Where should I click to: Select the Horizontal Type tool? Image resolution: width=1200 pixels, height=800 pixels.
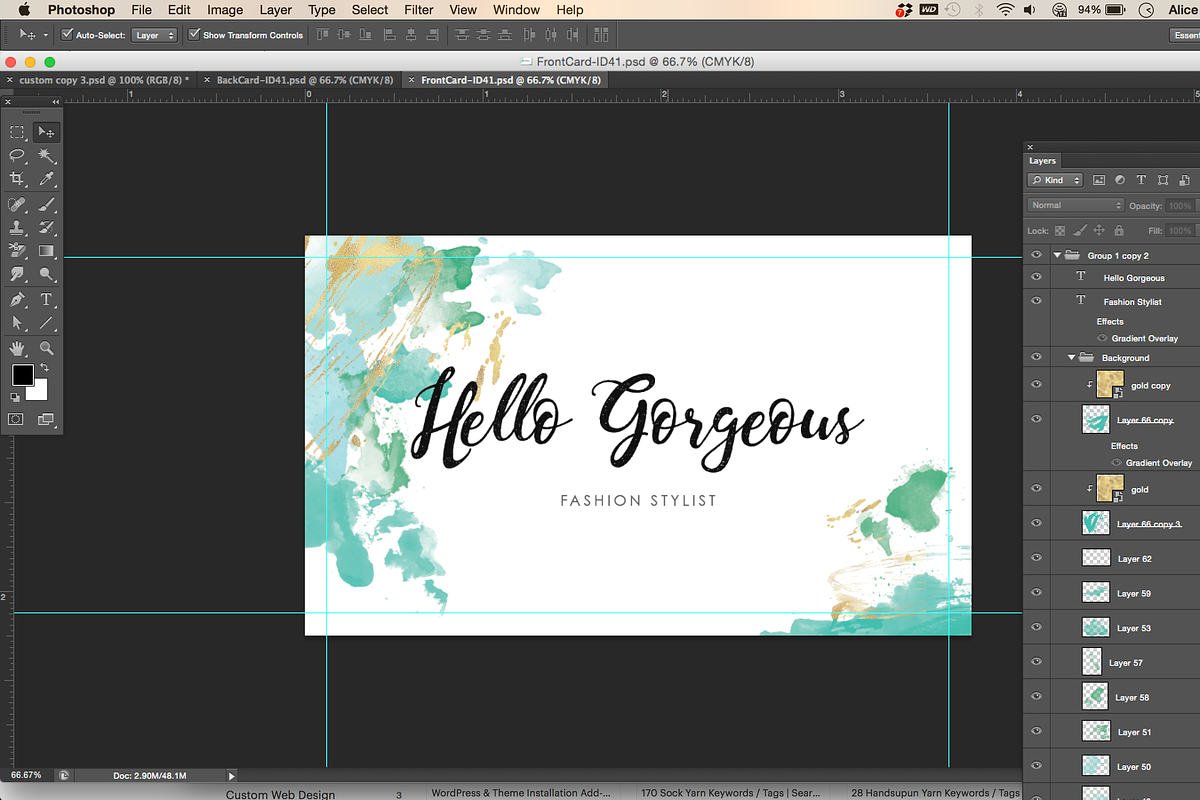pos(46,299)
